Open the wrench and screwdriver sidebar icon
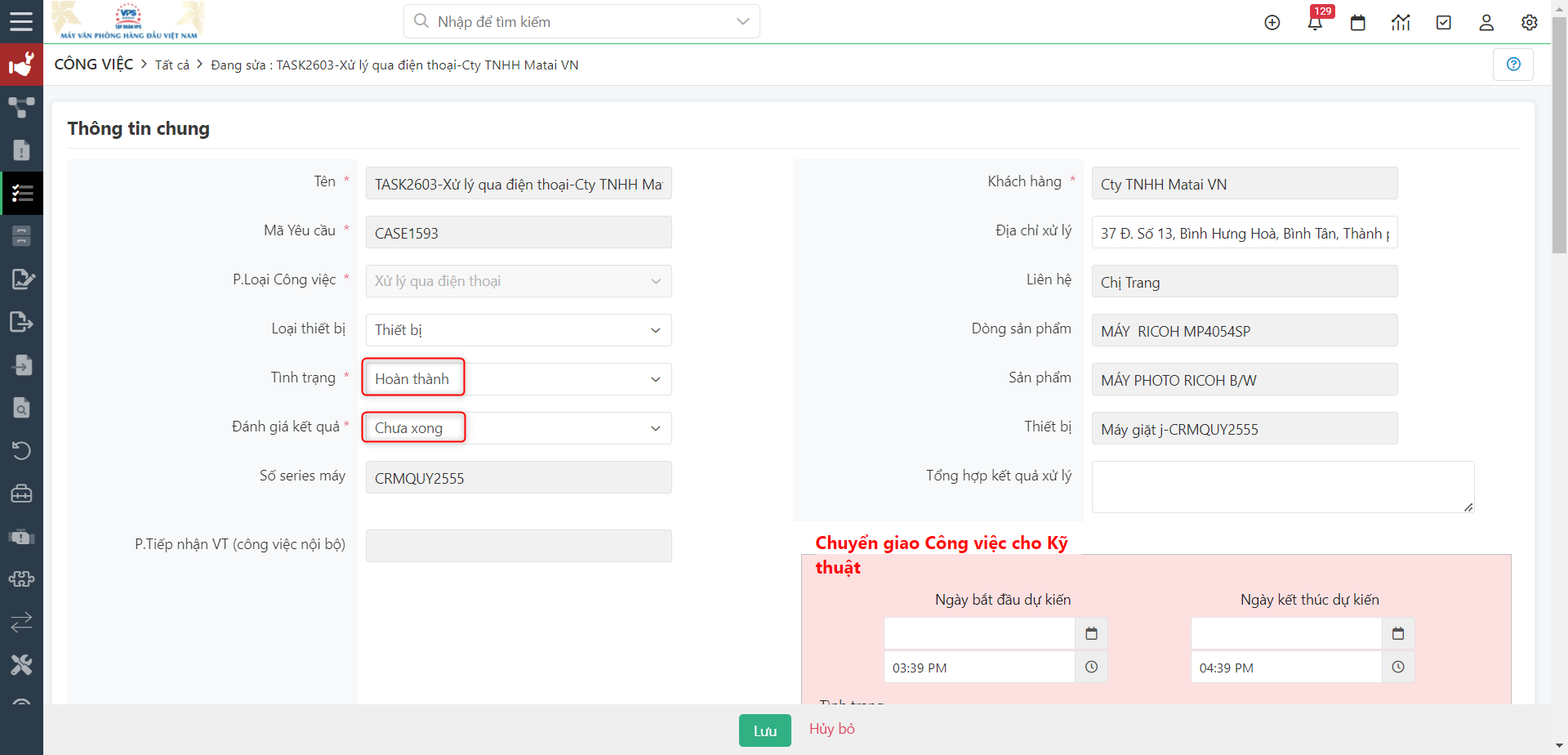This screenshot has height=755, width=1568. 21,665
